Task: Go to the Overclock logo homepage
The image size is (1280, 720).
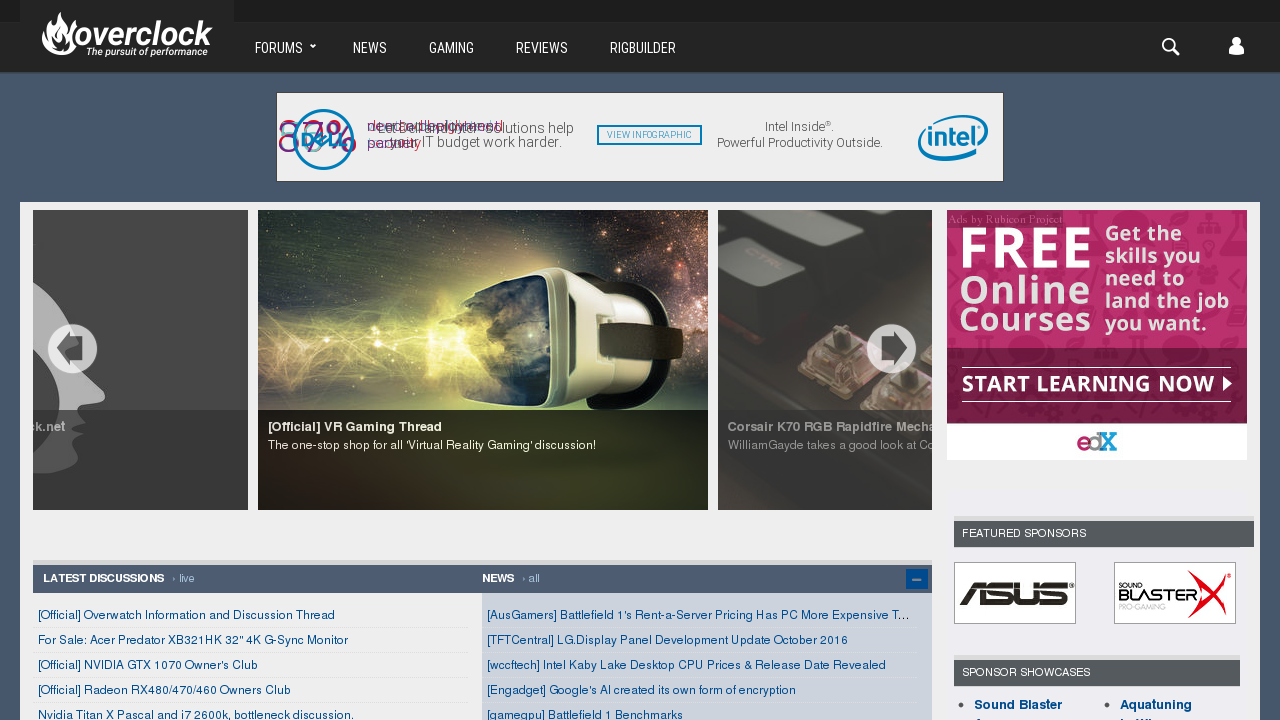Action: coord(127,35)
